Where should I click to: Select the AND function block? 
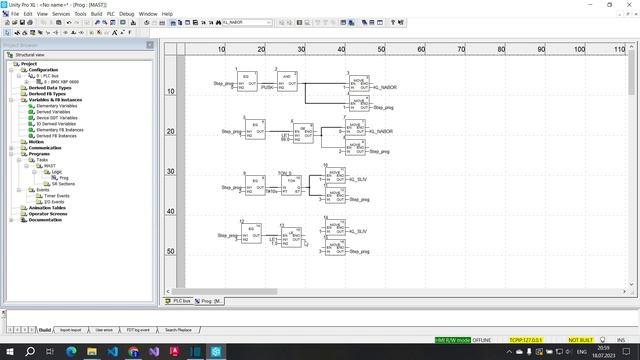pos(287,82)
